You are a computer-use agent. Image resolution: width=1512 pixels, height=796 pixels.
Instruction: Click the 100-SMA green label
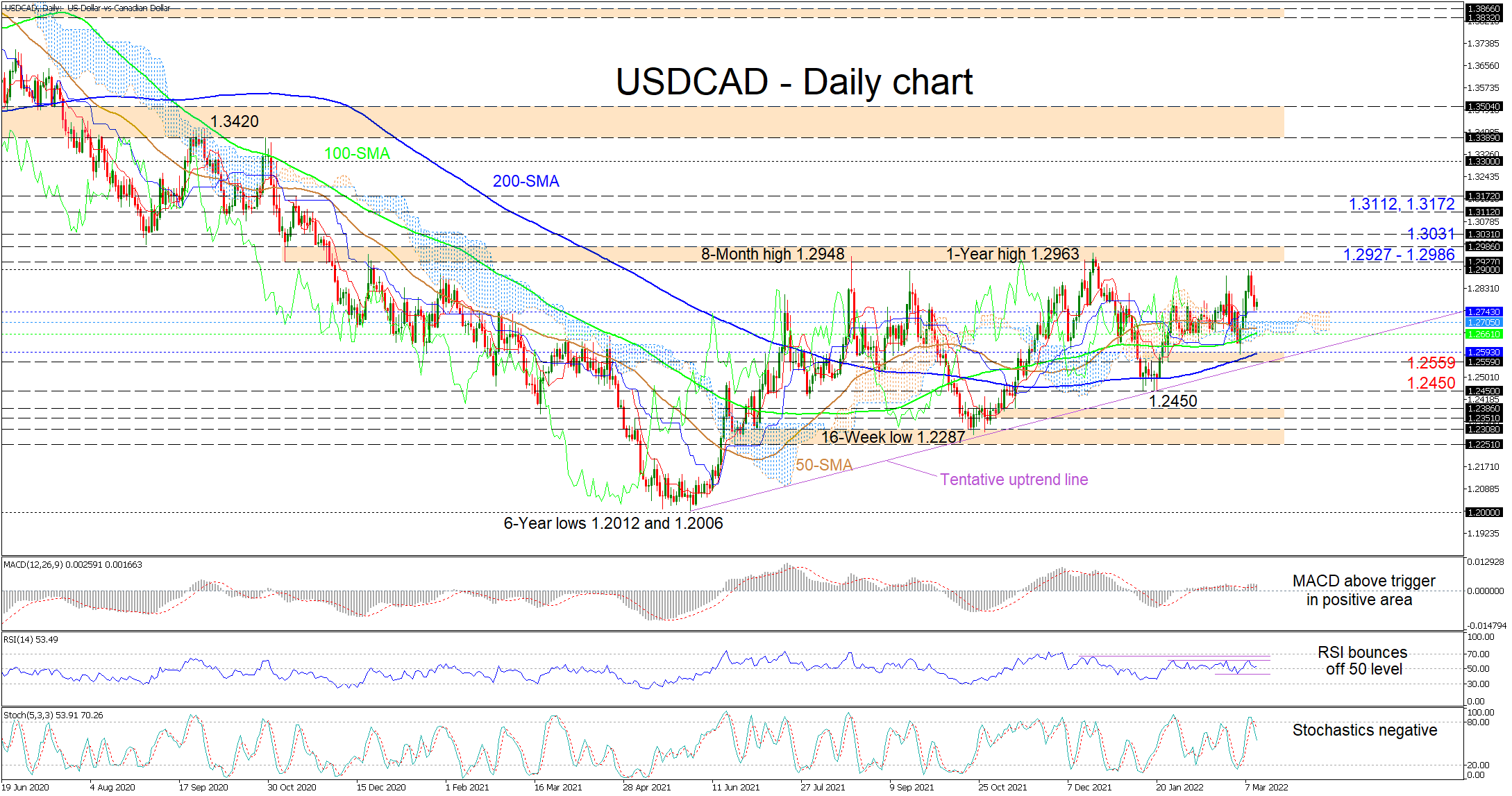357,153
